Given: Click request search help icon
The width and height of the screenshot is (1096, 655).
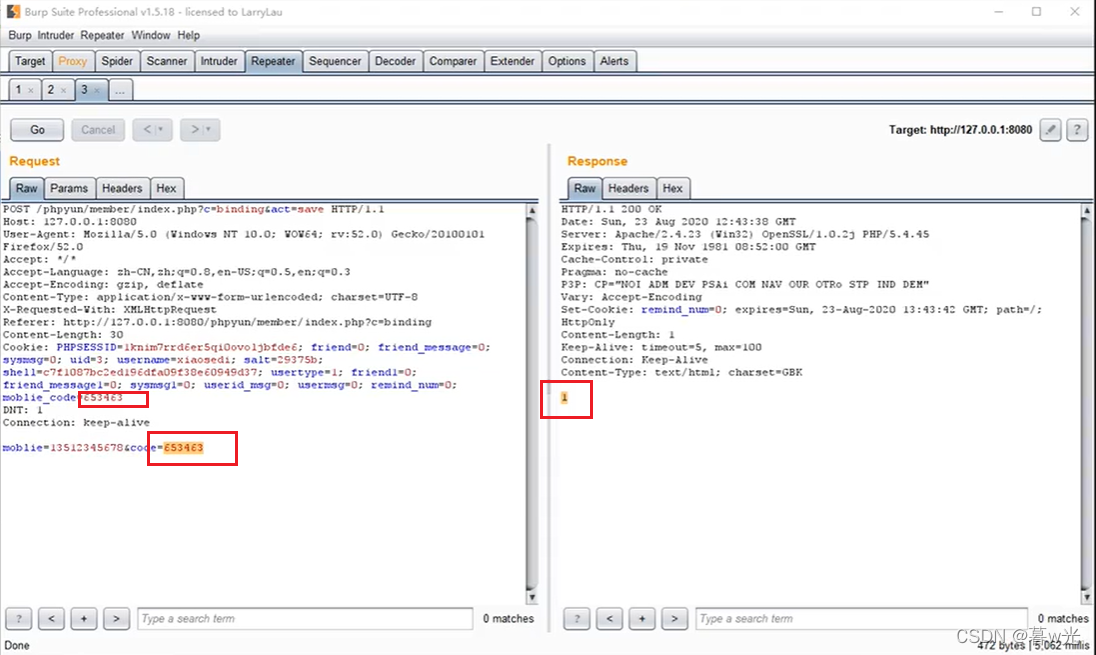Looking at the screenshot, I should 19,619.
